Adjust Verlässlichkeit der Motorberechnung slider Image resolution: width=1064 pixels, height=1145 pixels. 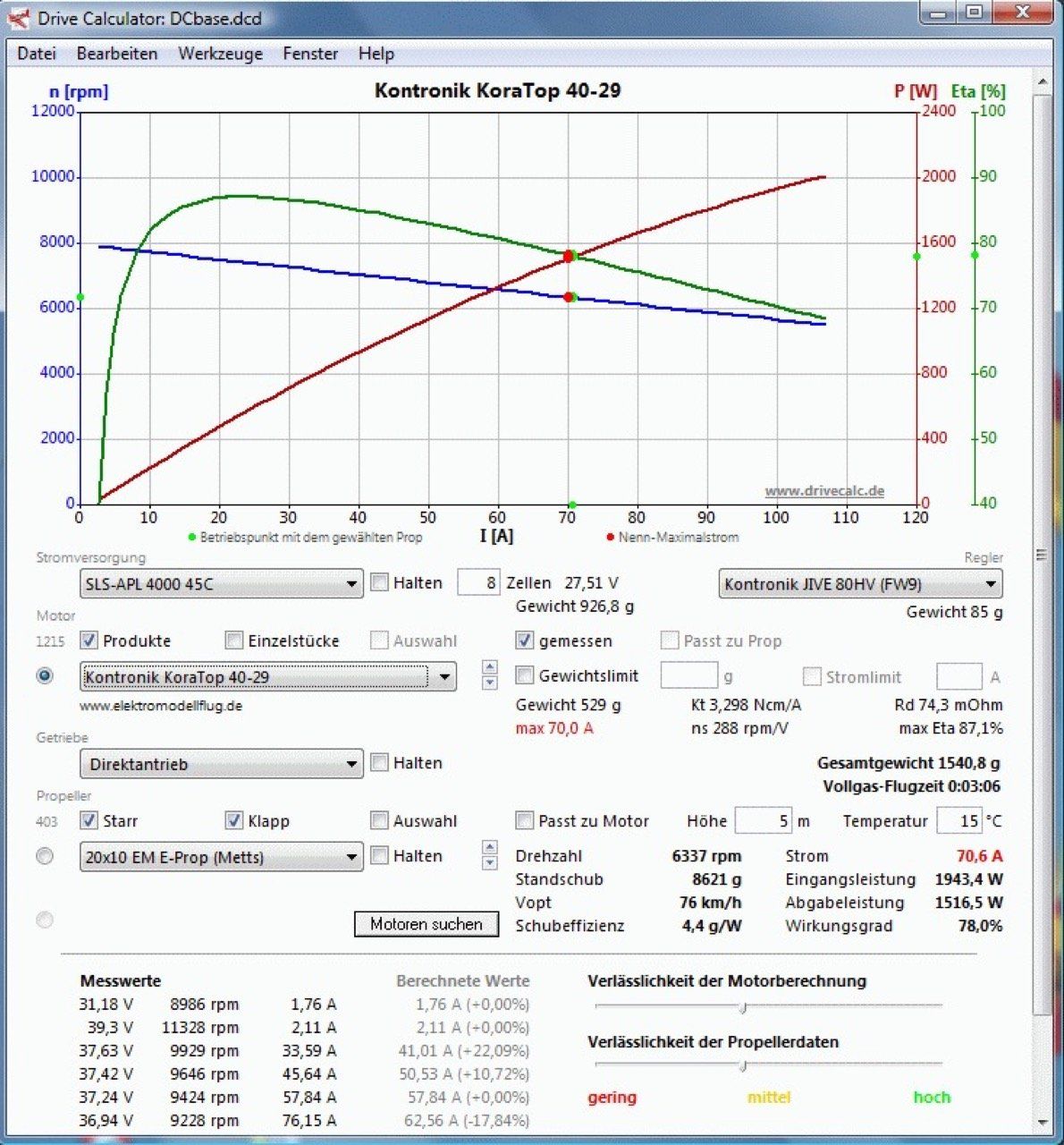tap(743, 1007)
